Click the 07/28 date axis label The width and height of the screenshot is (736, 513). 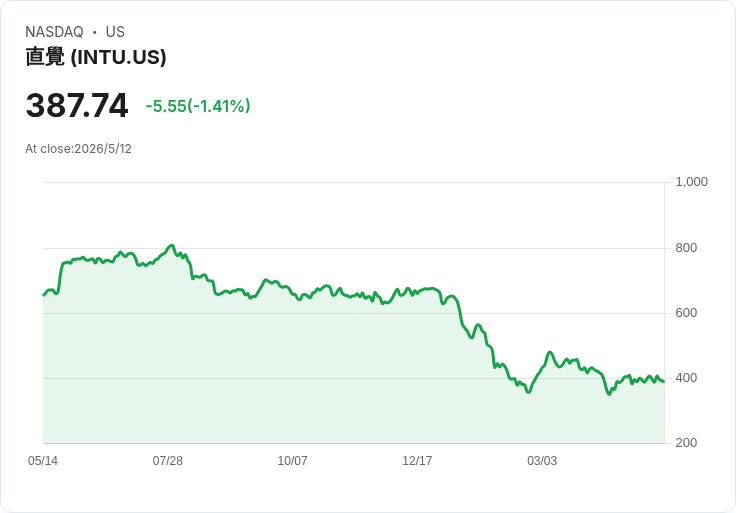[x=168, y=460]
